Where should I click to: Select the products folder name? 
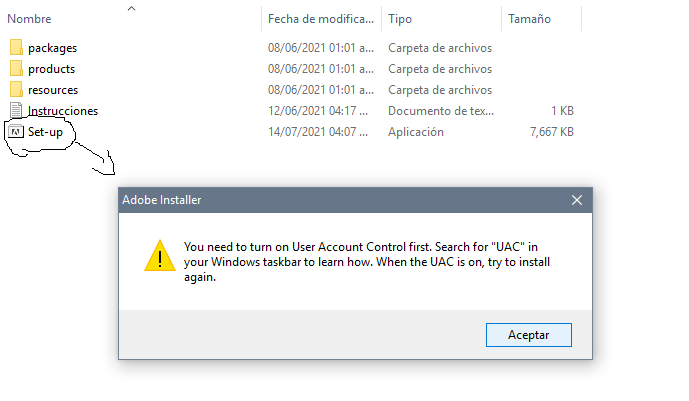coord(51,69)
